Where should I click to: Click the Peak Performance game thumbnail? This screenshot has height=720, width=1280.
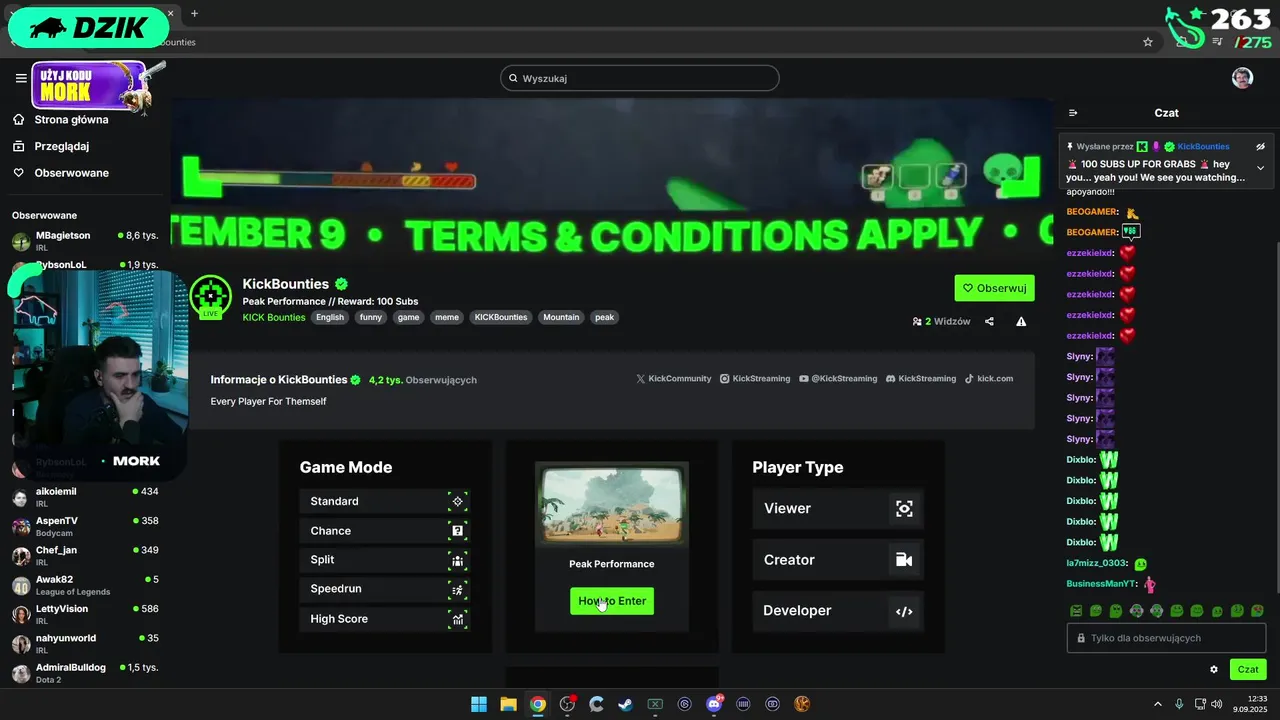pyautogui.click(x=612, y=505)
